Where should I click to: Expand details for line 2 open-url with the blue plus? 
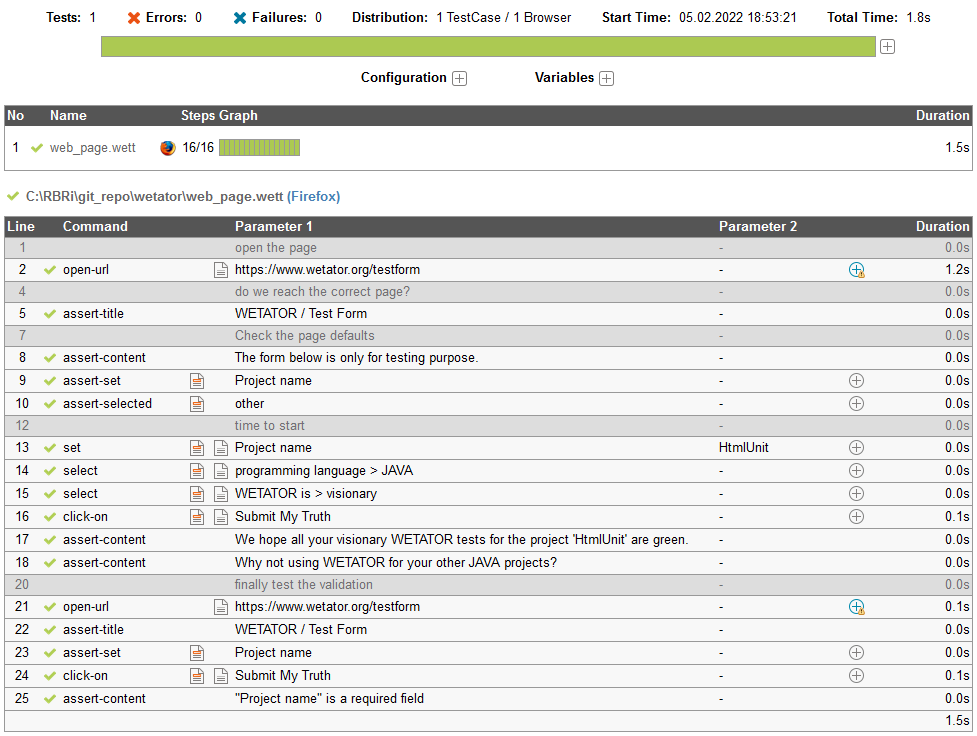click(856, 270)
